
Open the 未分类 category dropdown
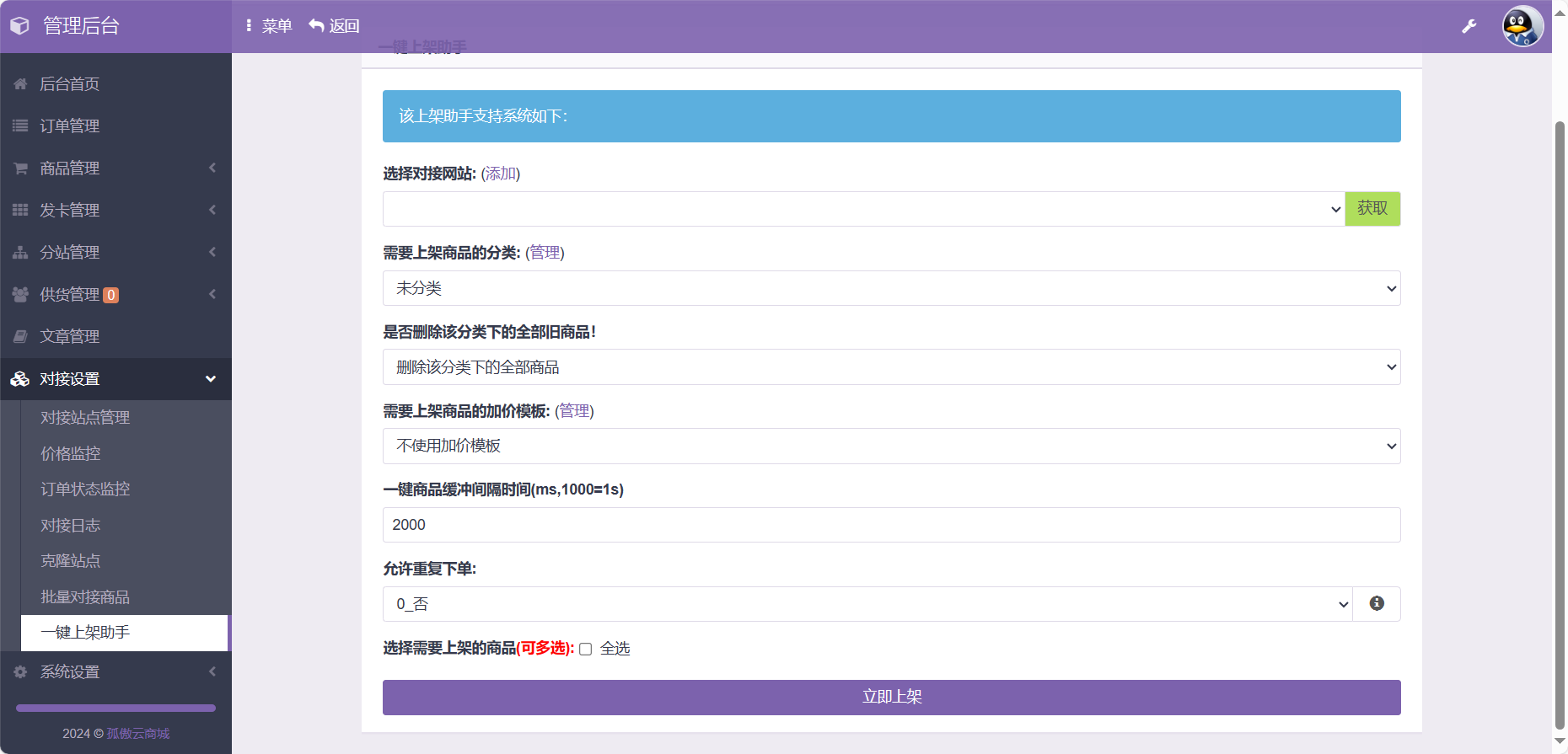890,288
